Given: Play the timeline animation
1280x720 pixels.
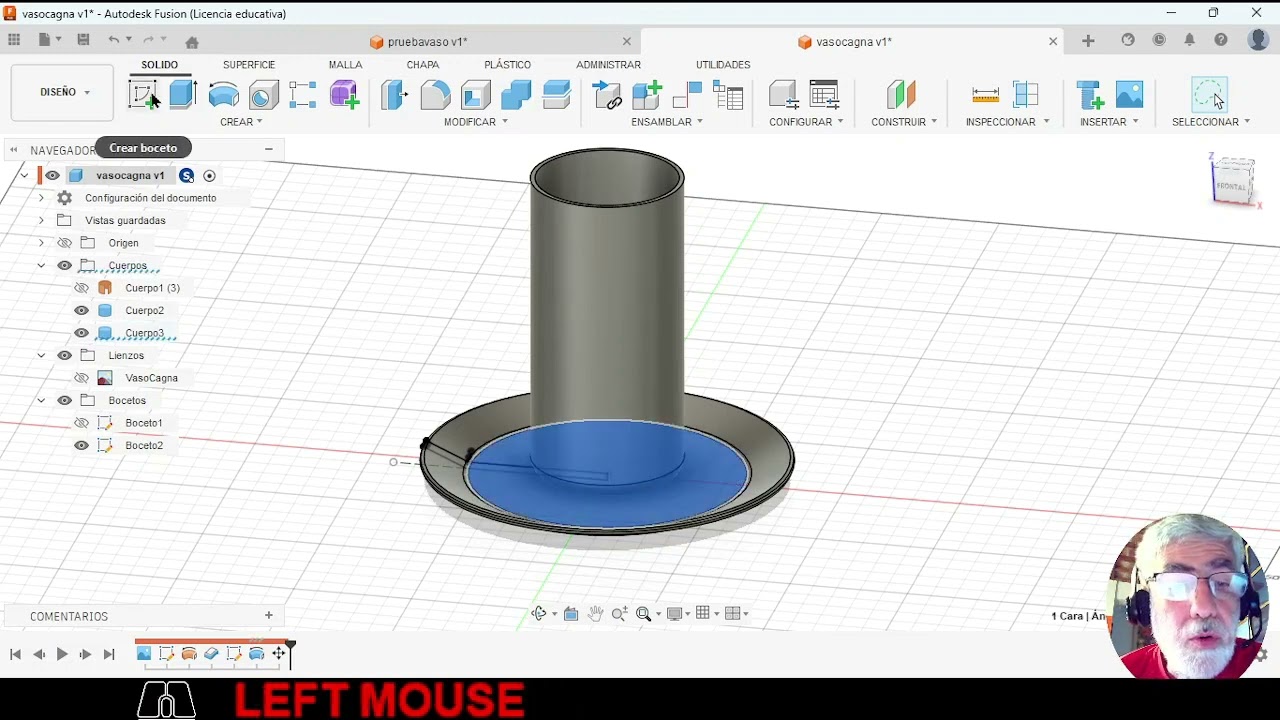Looking at the screenshot, I should [x=62, y=654].
